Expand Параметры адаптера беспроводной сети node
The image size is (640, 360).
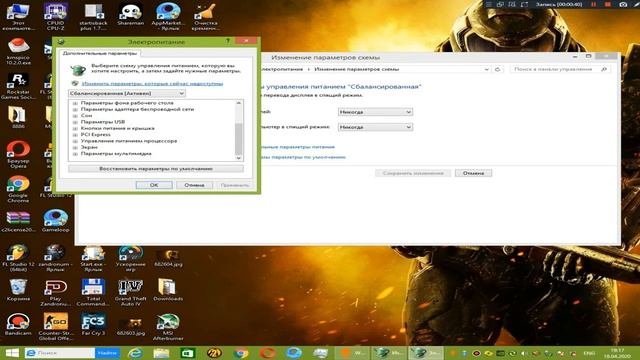coord(75,109)
